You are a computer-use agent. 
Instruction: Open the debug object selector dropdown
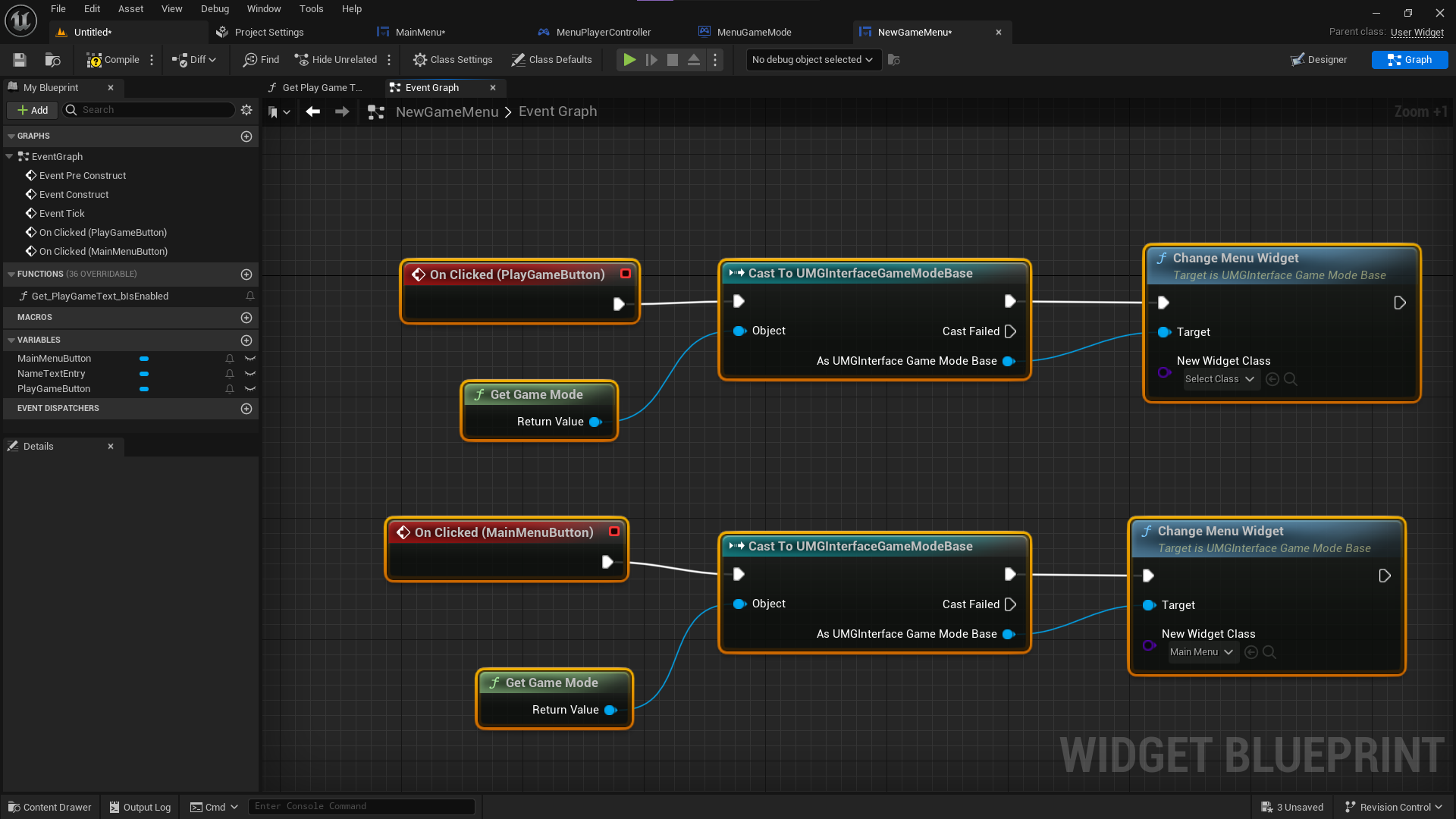812,60
